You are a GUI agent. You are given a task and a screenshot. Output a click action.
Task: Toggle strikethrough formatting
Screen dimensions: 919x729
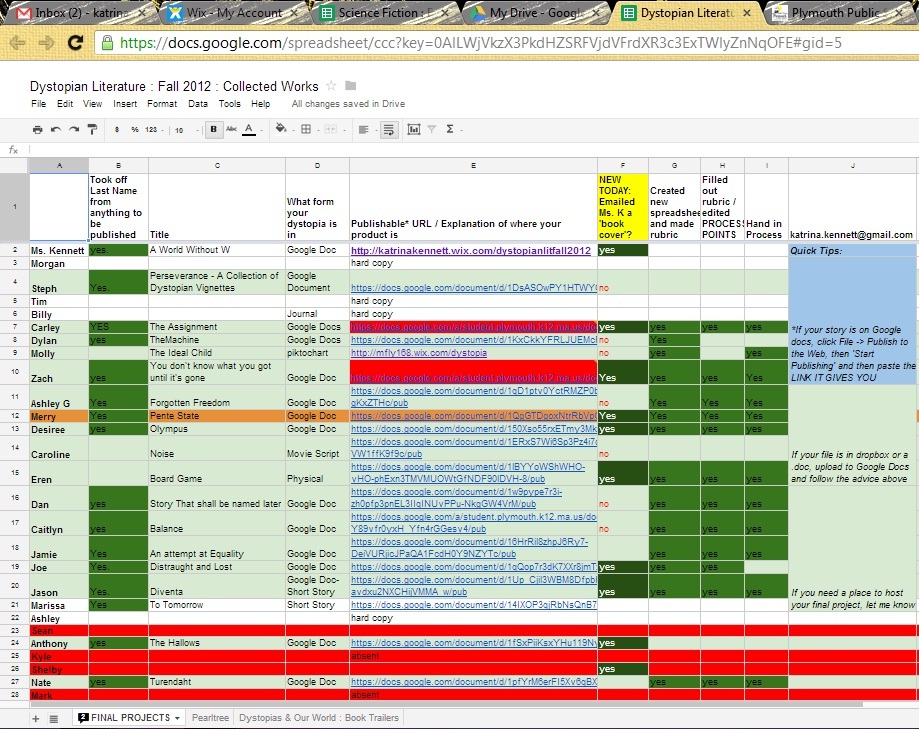coord(231,129)
